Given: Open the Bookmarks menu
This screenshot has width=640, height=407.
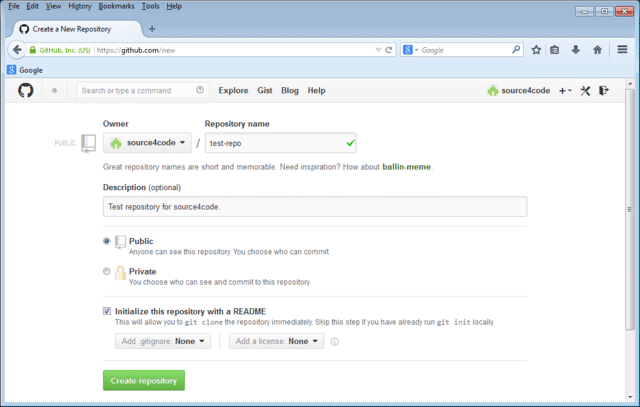Looking at the screenshot, I should point(116,6).
